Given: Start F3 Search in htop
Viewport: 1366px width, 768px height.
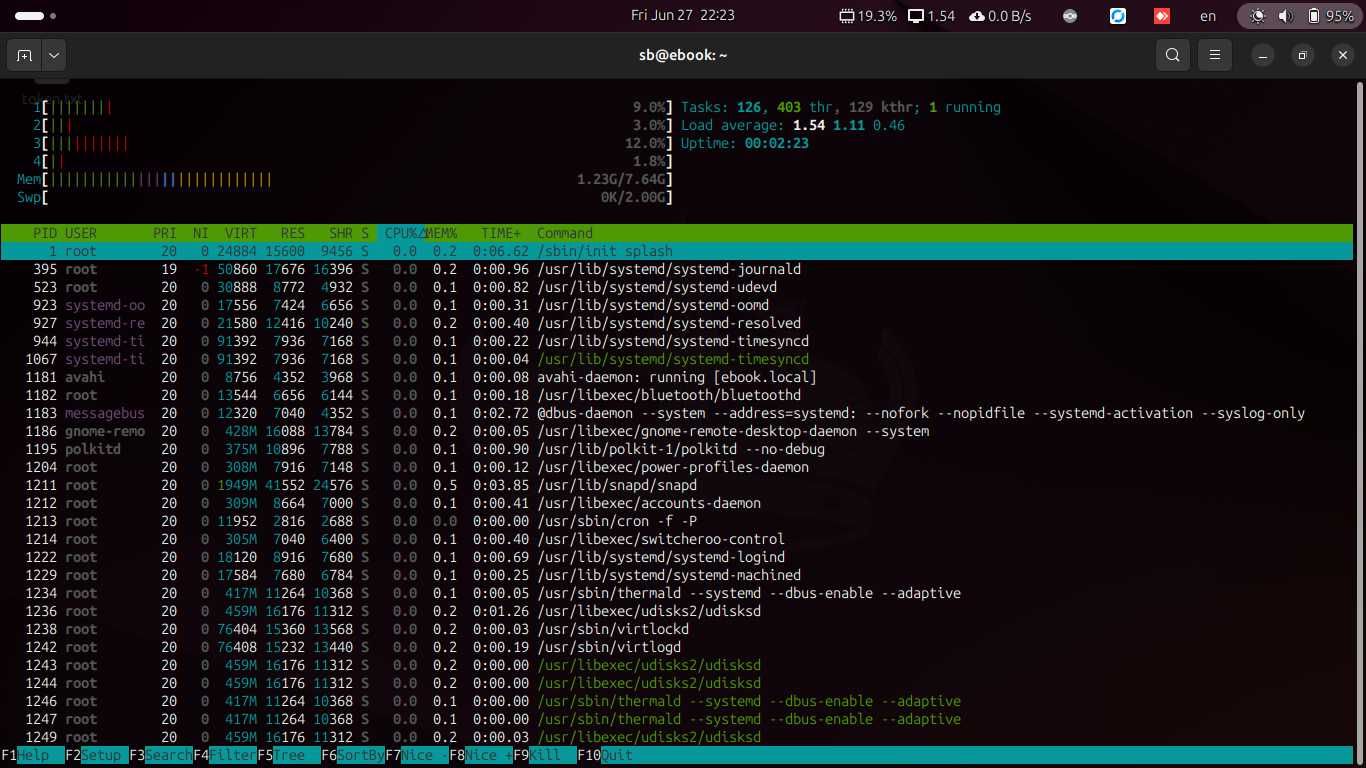Looking at the screenshot, I should coord(161,755).
